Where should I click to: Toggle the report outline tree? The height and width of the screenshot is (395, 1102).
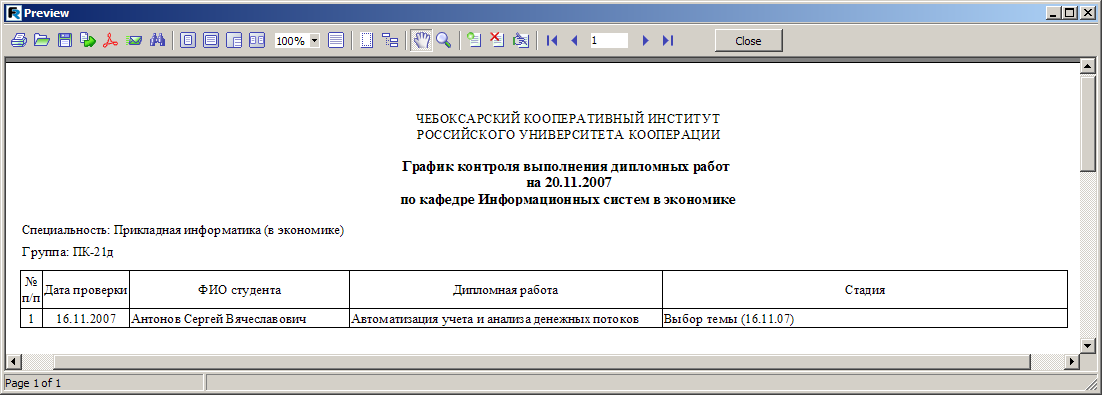(390, 41)
